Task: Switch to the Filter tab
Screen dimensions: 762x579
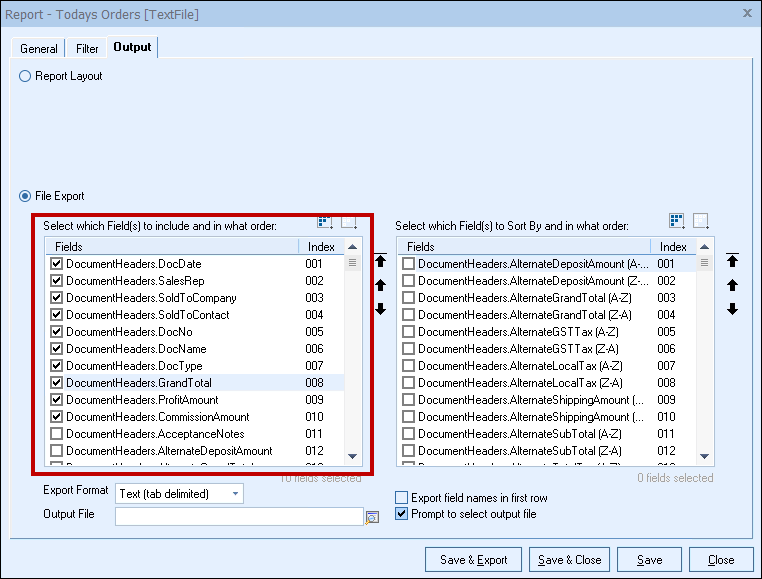Action: pyautogui.click(x=87, y=48)
